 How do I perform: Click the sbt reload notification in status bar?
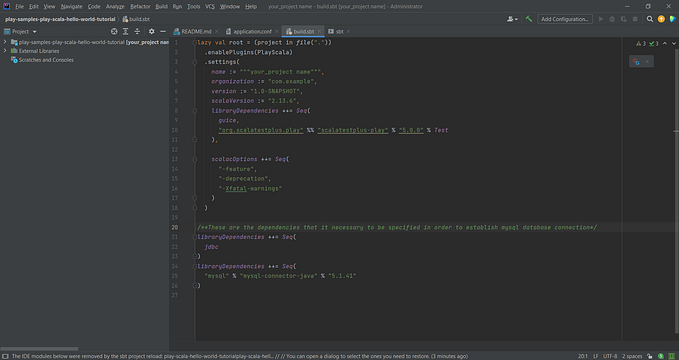[239, 356]
